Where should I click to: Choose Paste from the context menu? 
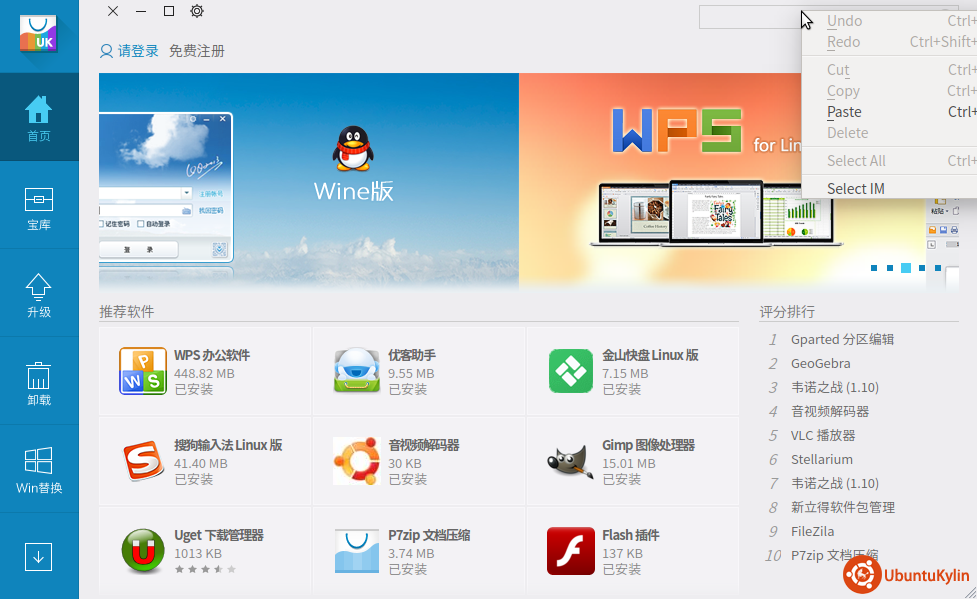844,112
